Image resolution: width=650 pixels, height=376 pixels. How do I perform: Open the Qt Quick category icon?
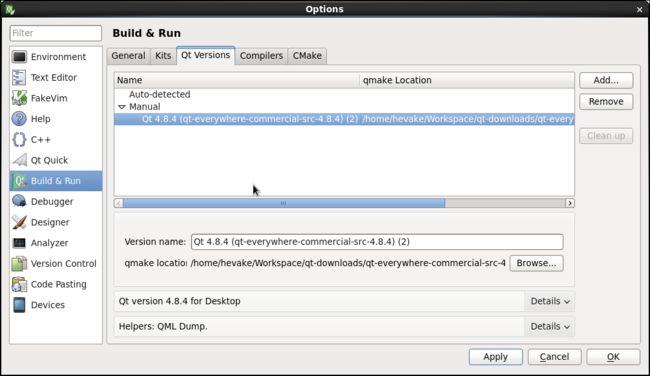coord(19,160)
